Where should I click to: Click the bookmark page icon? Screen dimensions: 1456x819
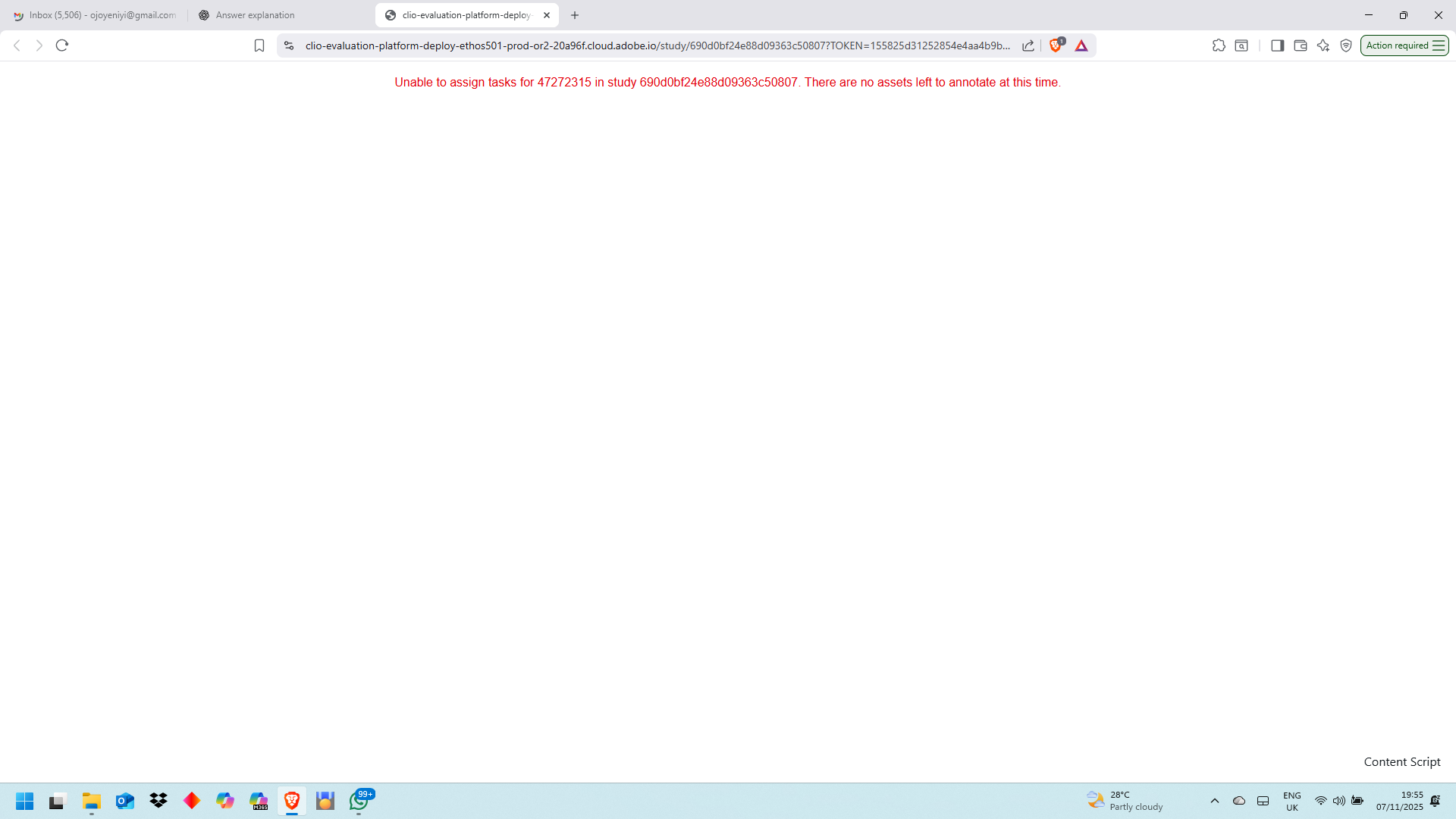259,45
